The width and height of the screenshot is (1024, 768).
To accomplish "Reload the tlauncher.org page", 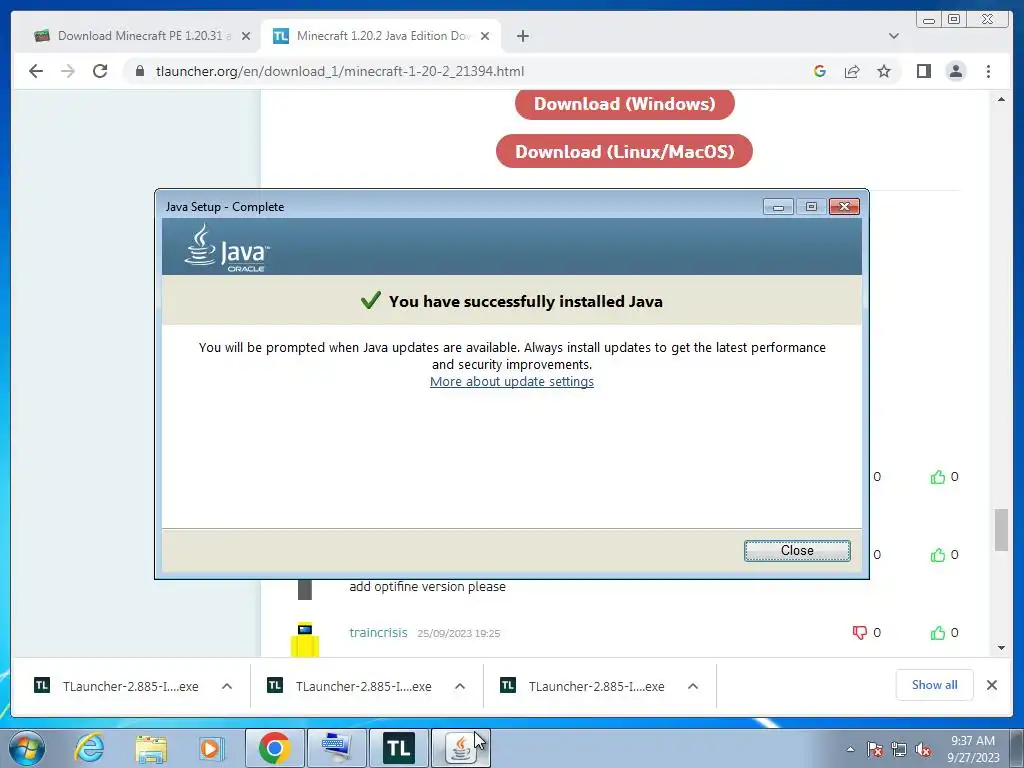I will coord(100,71).
